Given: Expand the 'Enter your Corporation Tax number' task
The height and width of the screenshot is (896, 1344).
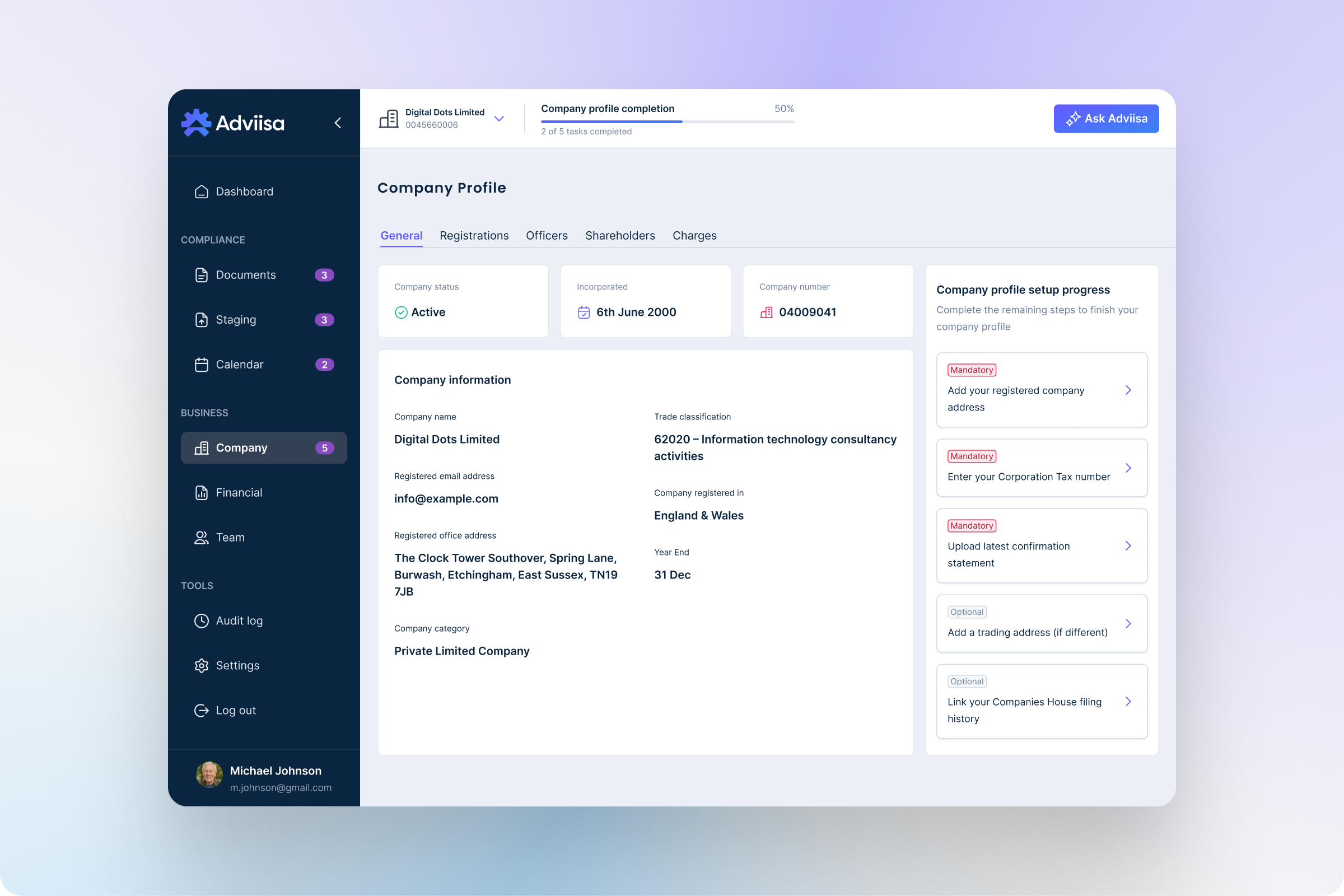Looking at the screenshot, I should click(1128, 468).
